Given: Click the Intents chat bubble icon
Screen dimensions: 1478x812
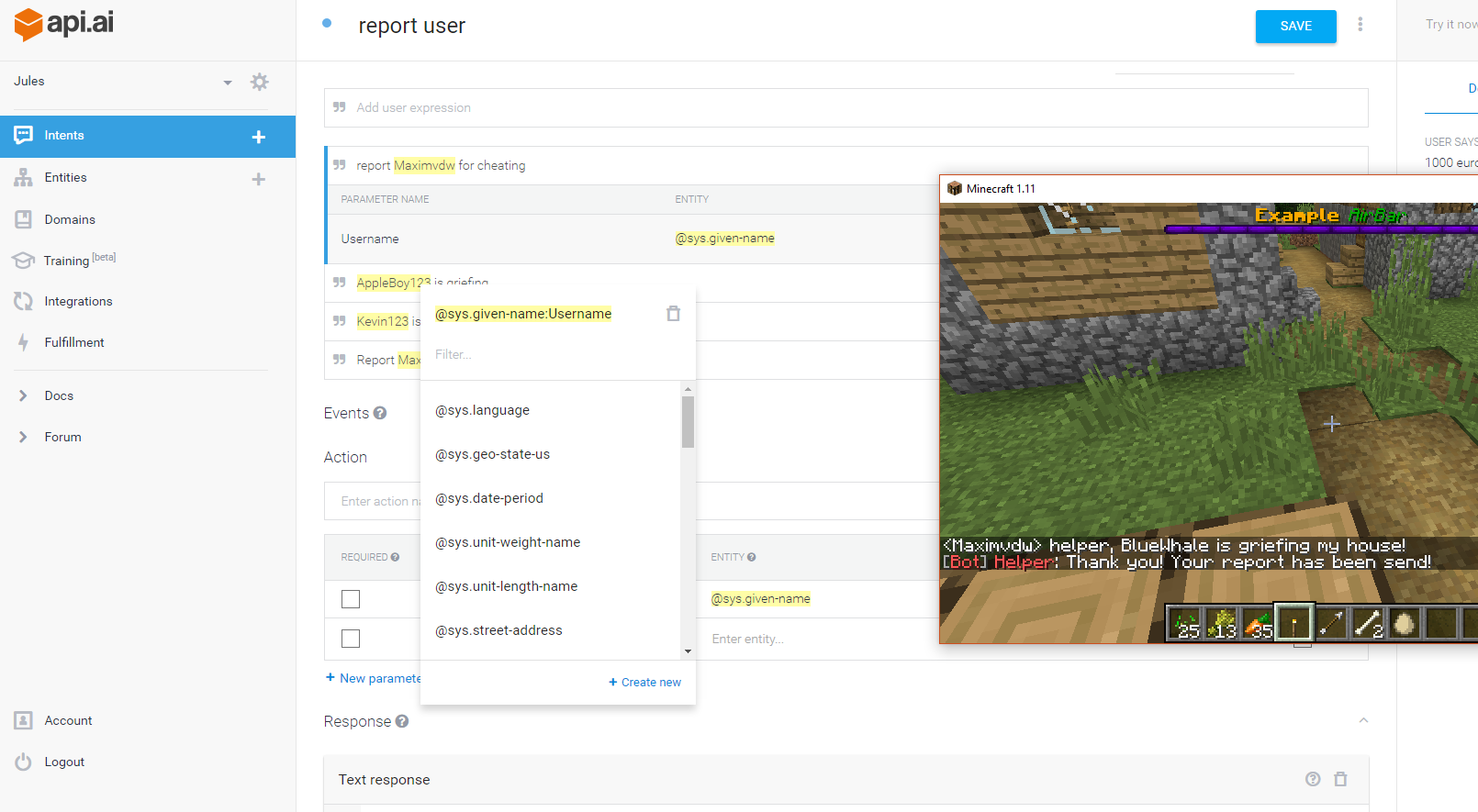Looking at the screenshot, I should click(24, 136).
